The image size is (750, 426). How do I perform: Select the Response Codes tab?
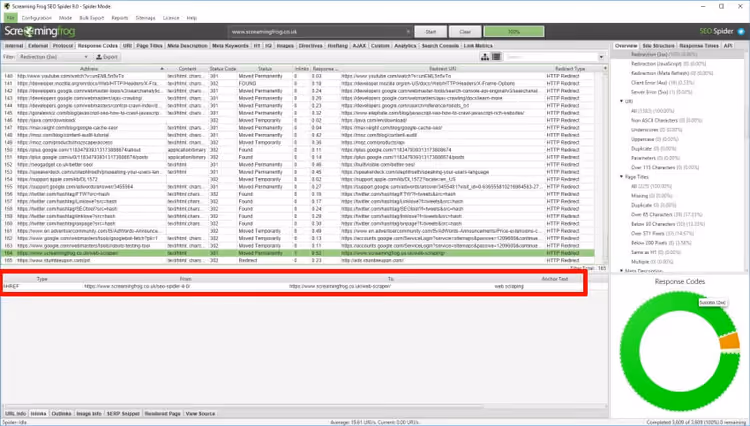98,46
